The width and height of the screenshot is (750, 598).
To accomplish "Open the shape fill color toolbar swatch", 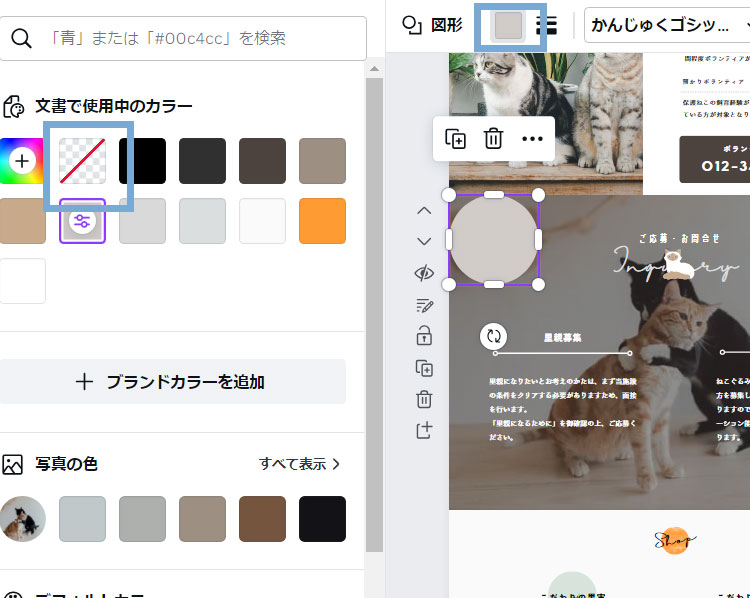I will point(508,25).
